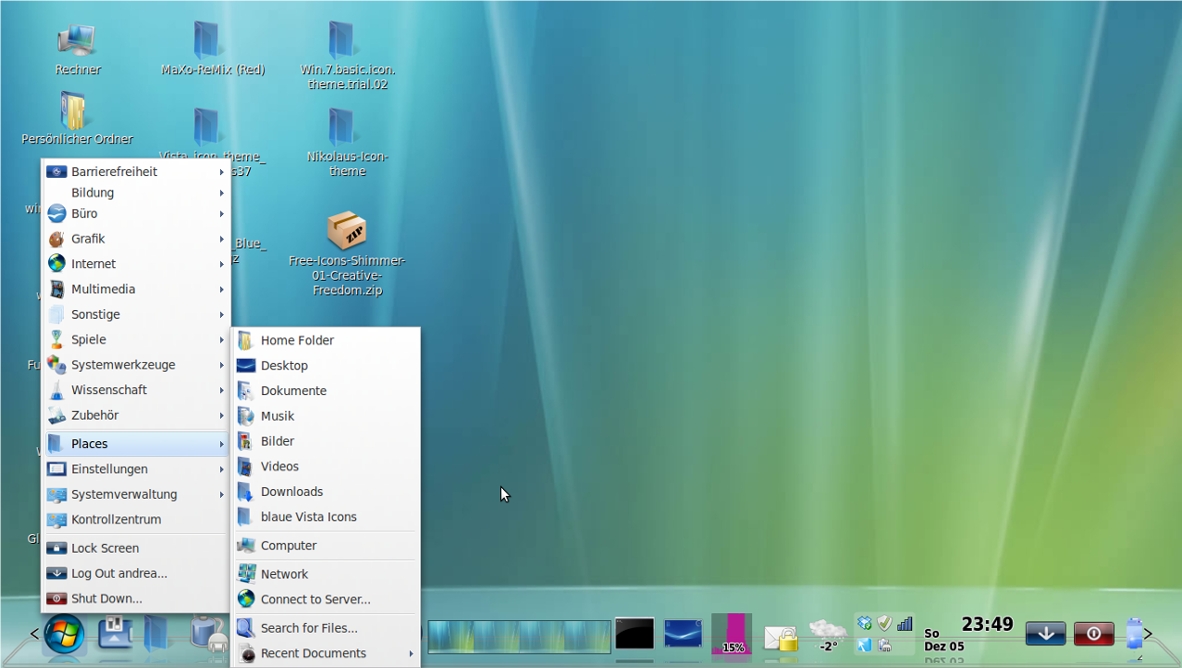Open Computer from Places submenu
The image size is (1182, 668).
coord(326,546)
